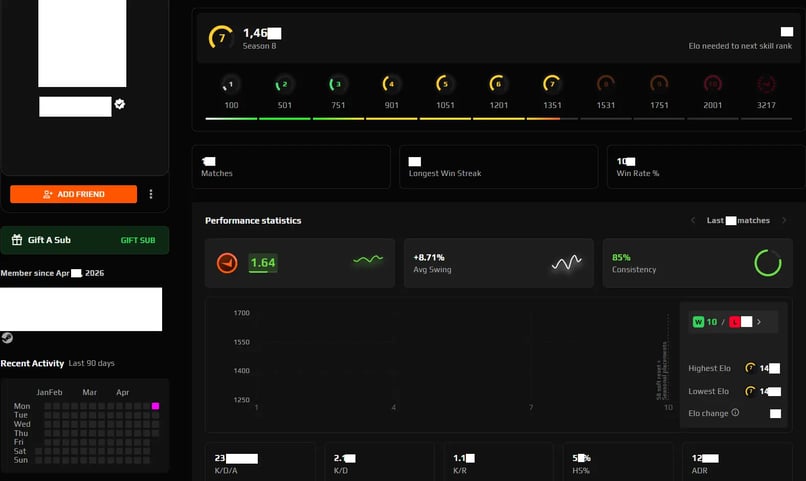The height and width of the screenshot is (481, 806).
Task: Select the level 4 rank badge at 901
Action: point(391,84)
